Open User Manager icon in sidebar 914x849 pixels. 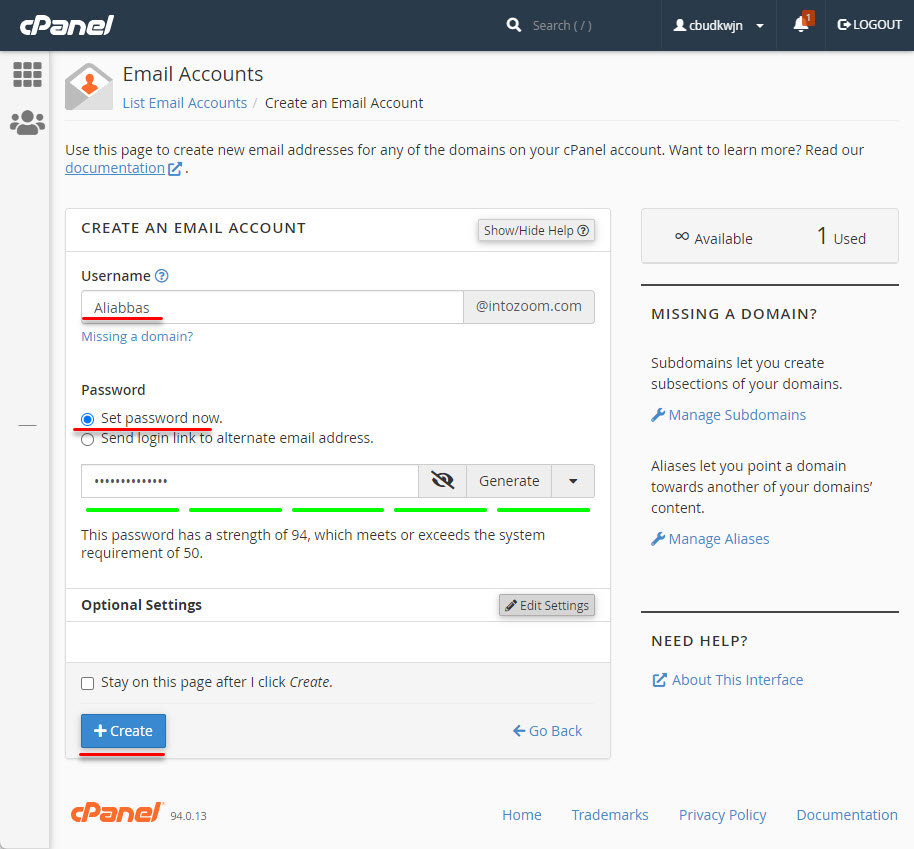pyautogui.click(x=27, y=122)
